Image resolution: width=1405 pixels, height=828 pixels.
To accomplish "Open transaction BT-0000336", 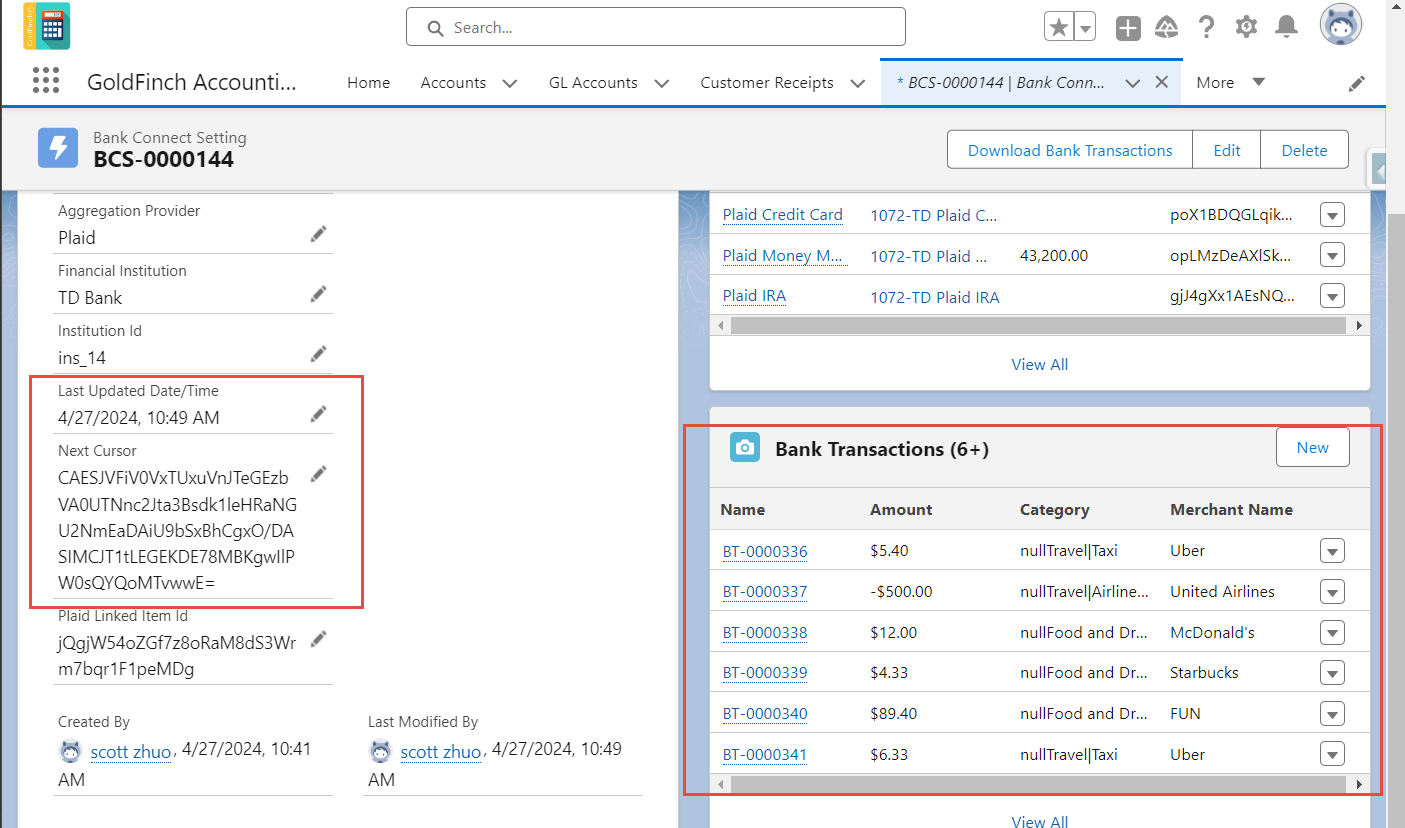I will point(764,551).
